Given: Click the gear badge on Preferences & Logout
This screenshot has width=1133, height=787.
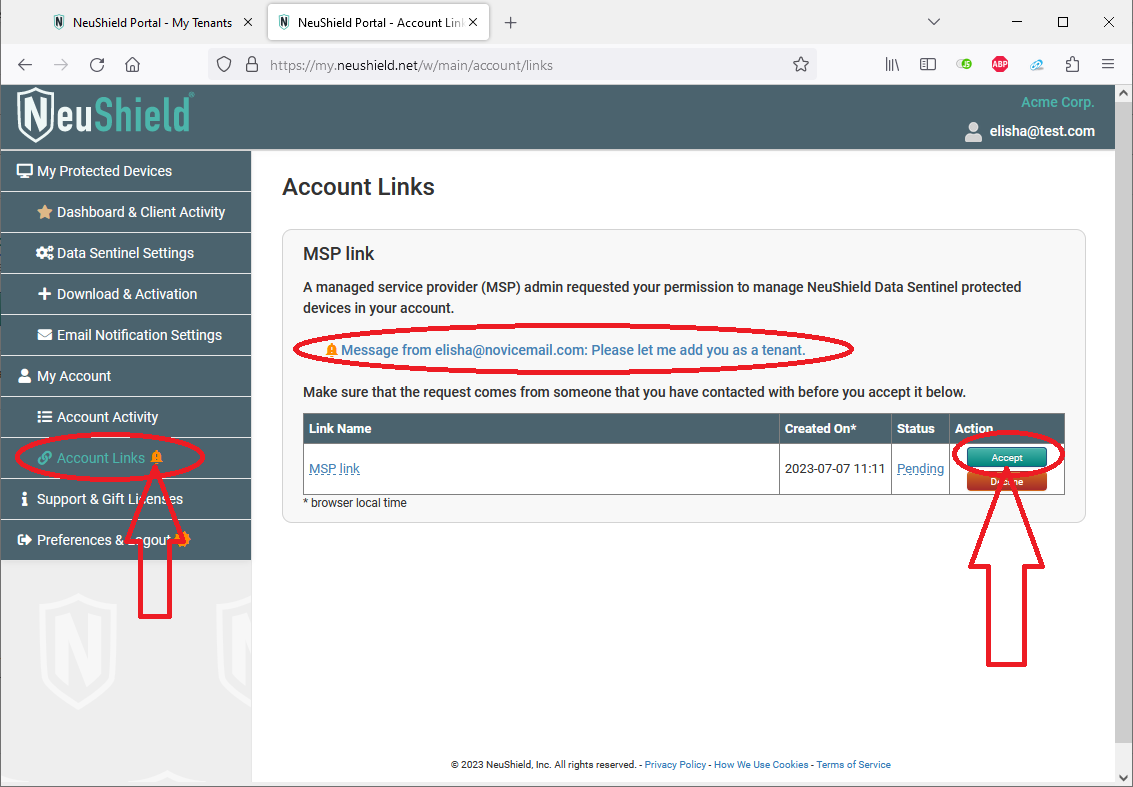Looking at the screenshot, I should [x=184, y=539].
